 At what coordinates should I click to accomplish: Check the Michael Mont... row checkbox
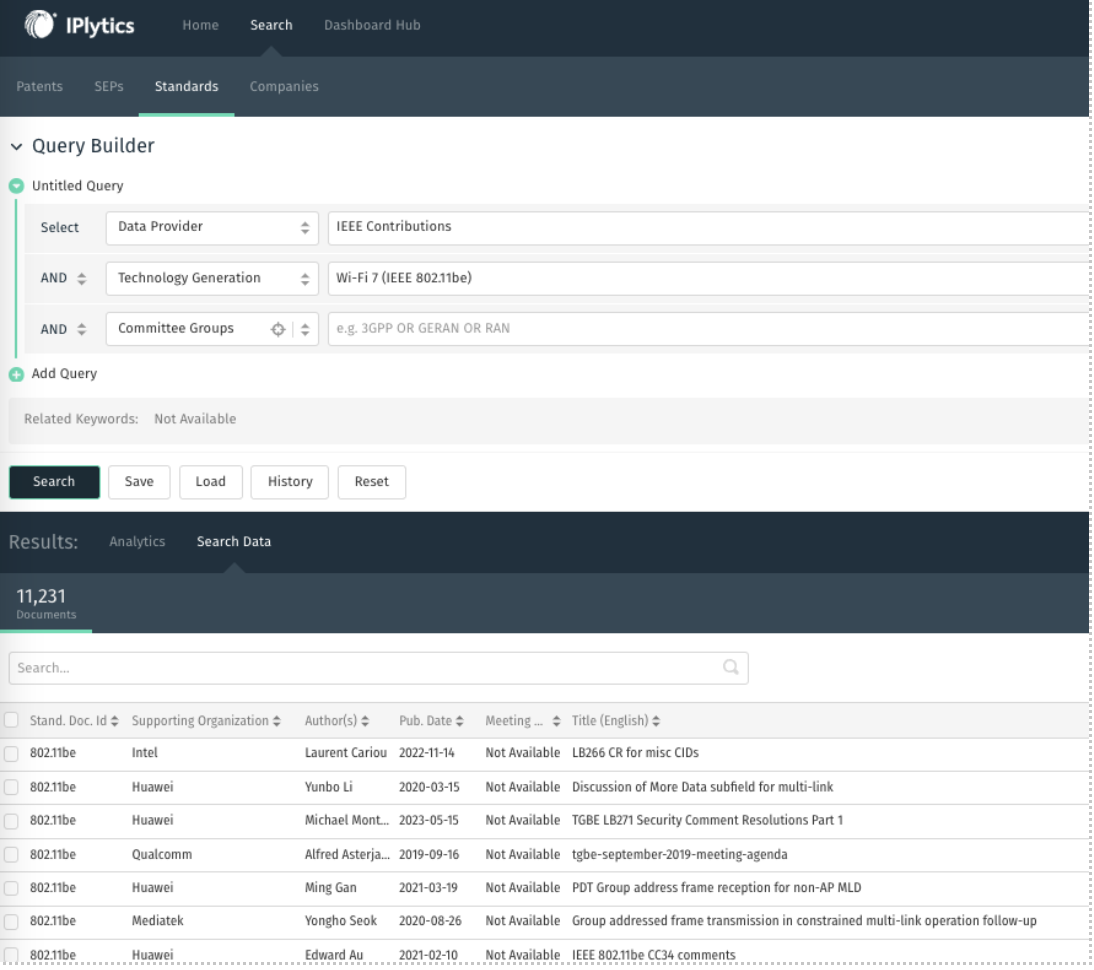pos(11,821)
